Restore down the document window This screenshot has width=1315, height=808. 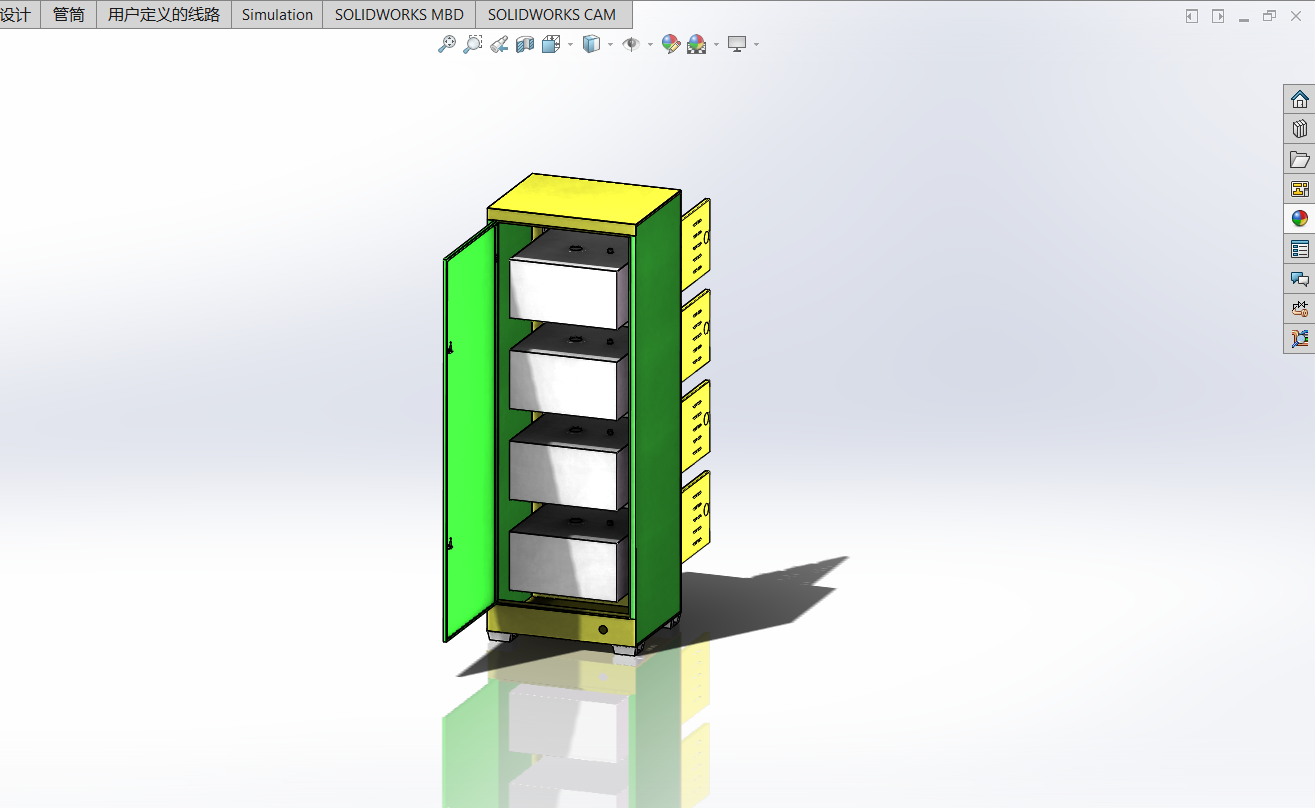point(1269,16)
